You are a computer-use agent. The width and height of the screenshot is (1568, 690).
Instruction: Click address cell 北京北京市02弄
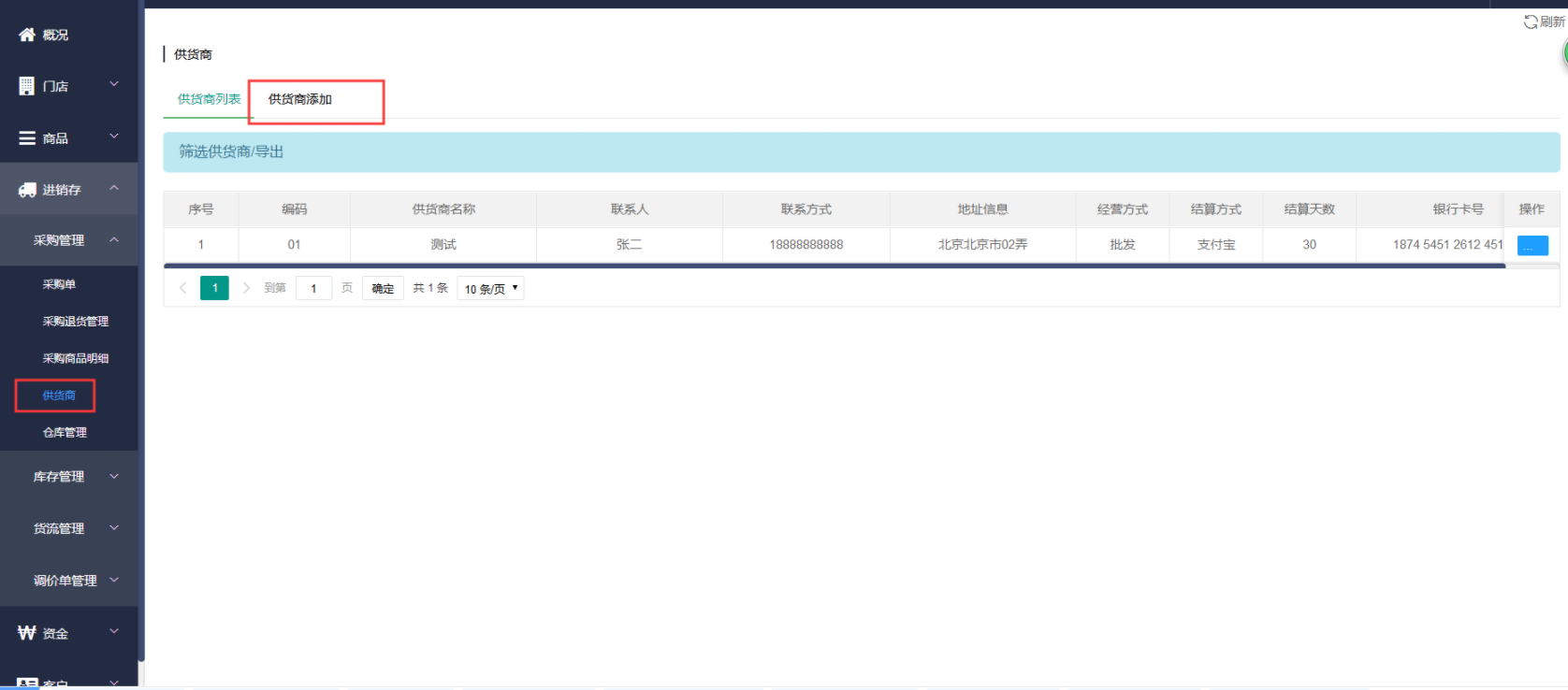[982, 245]
